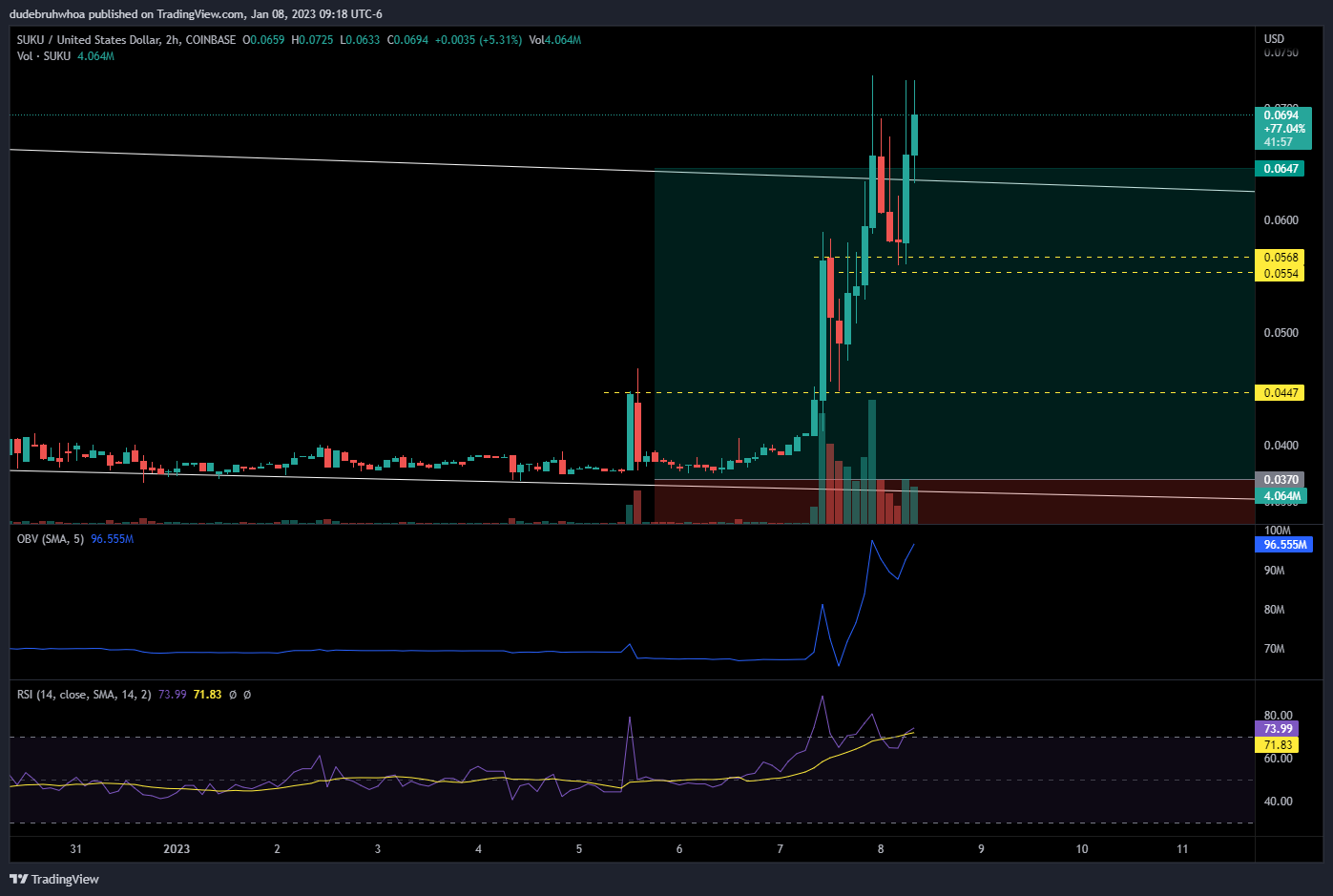Viewport: 1333px width, 896px height.
Task: Click the TradingView logo at the bottom
Action: coord(54,879)
